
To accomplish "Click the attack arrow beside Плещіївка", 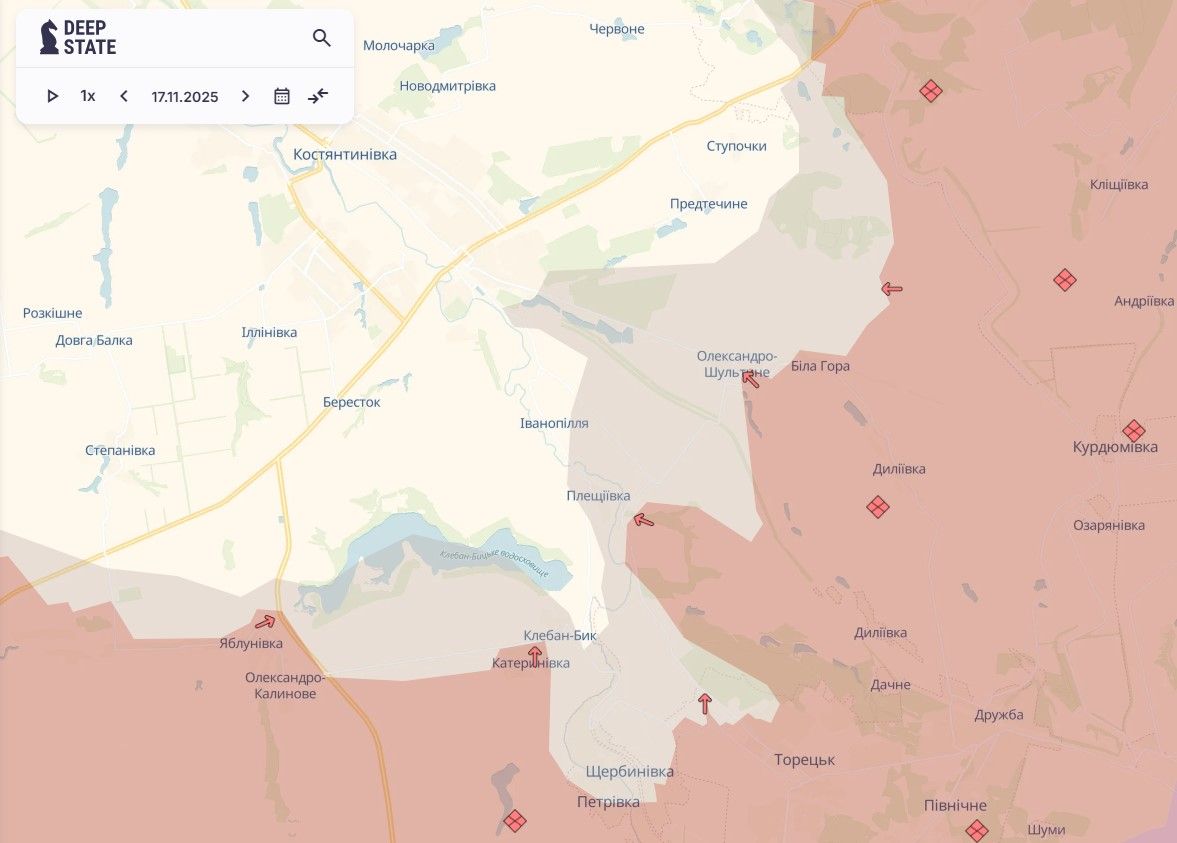I will tap(644, 519).
